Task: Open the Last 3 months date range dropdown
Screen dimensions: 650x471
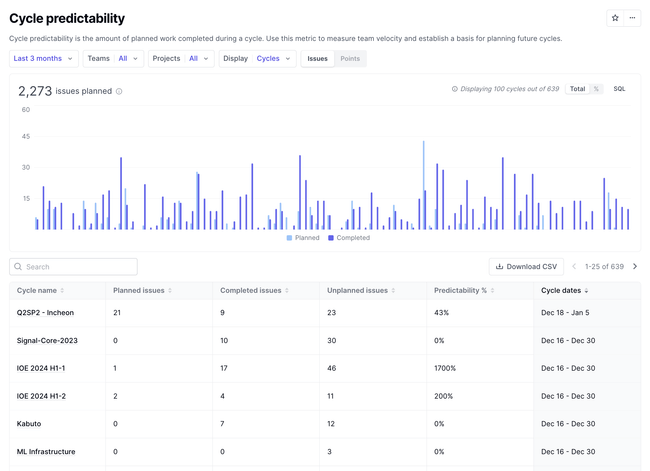Action: 43,58
